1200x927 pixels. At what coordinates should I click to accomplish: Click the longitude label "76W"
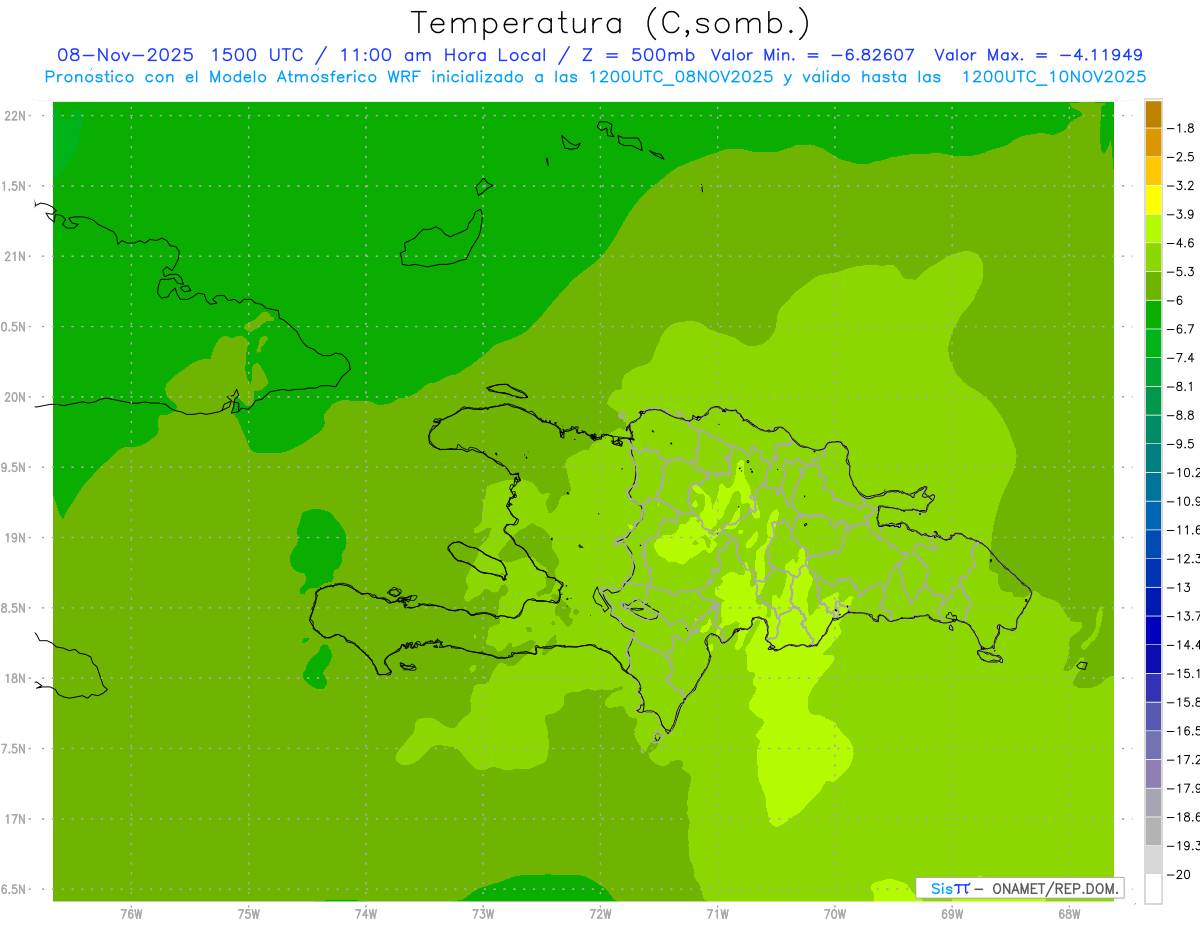[x=131, y=914]
